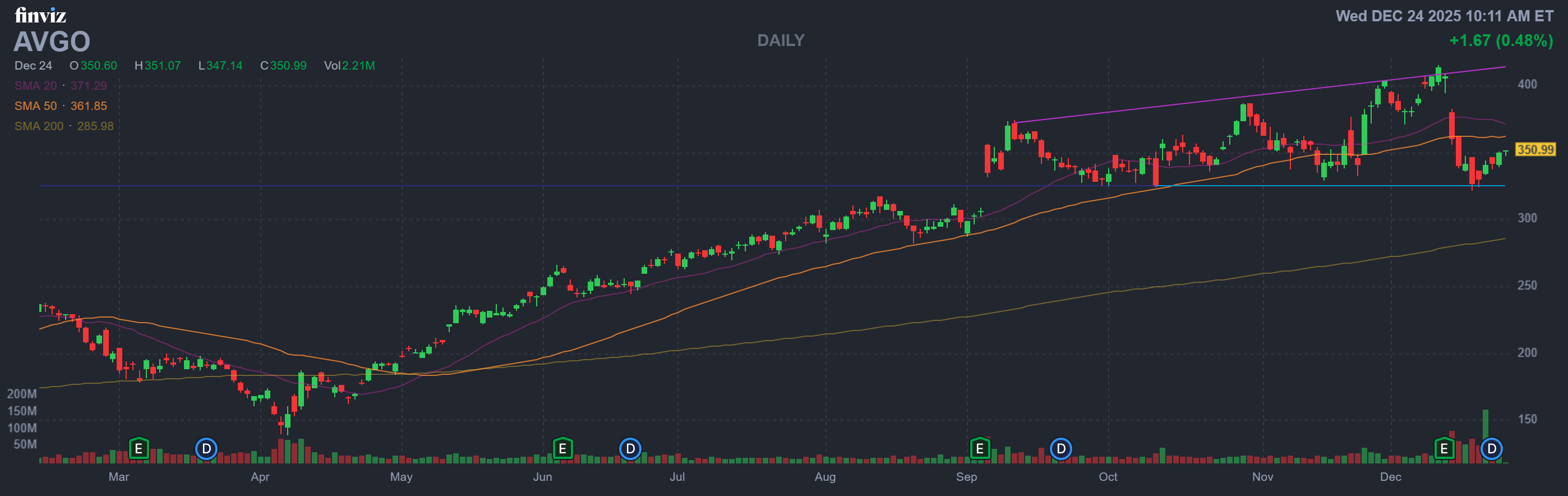Viewport: 1568px width, 496px height.
Task: Click the 200 price axis label
Action: [x=1527, y=352]
